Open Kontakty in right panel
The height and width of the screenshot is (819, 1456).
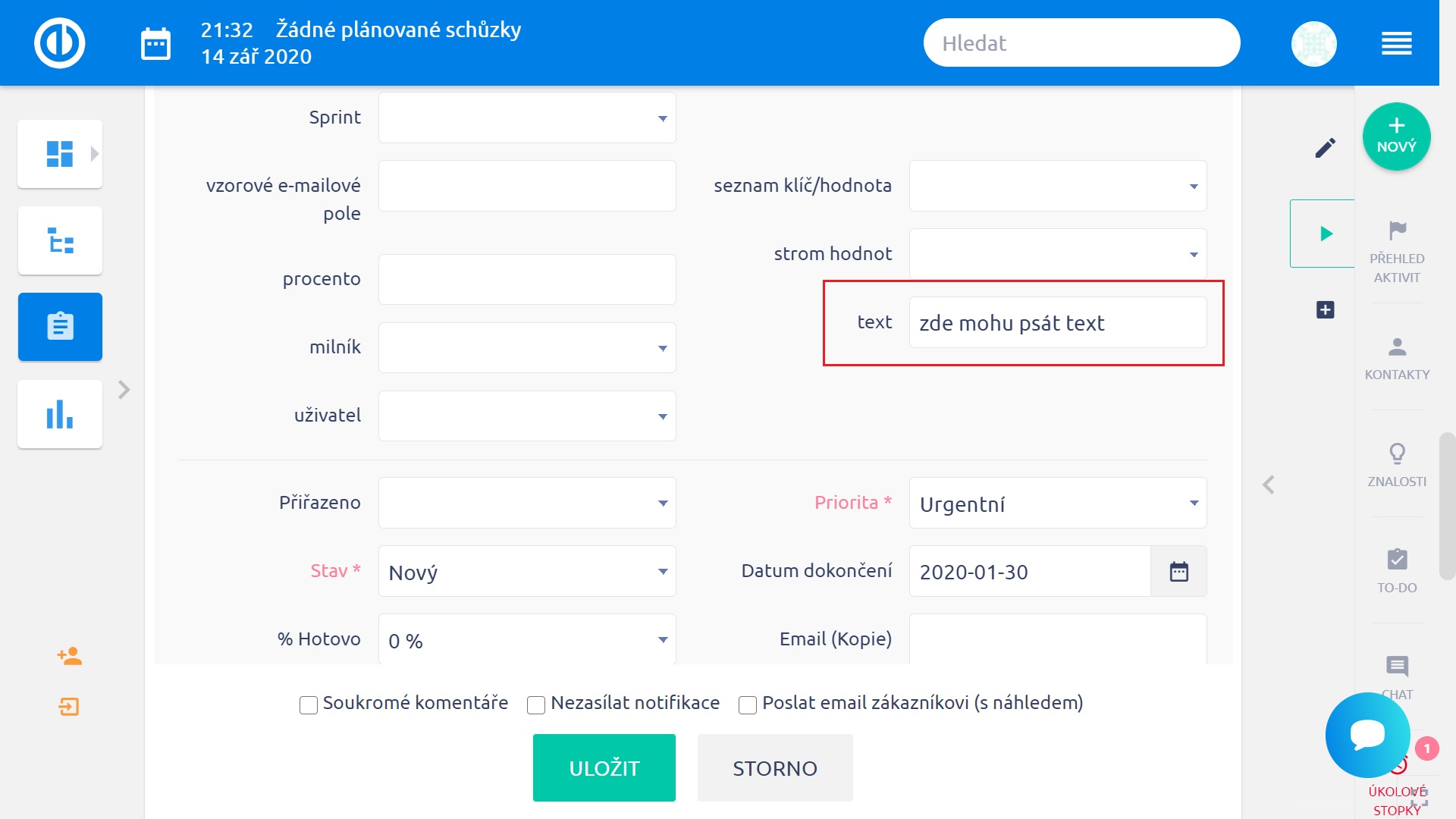point(1397,358)
